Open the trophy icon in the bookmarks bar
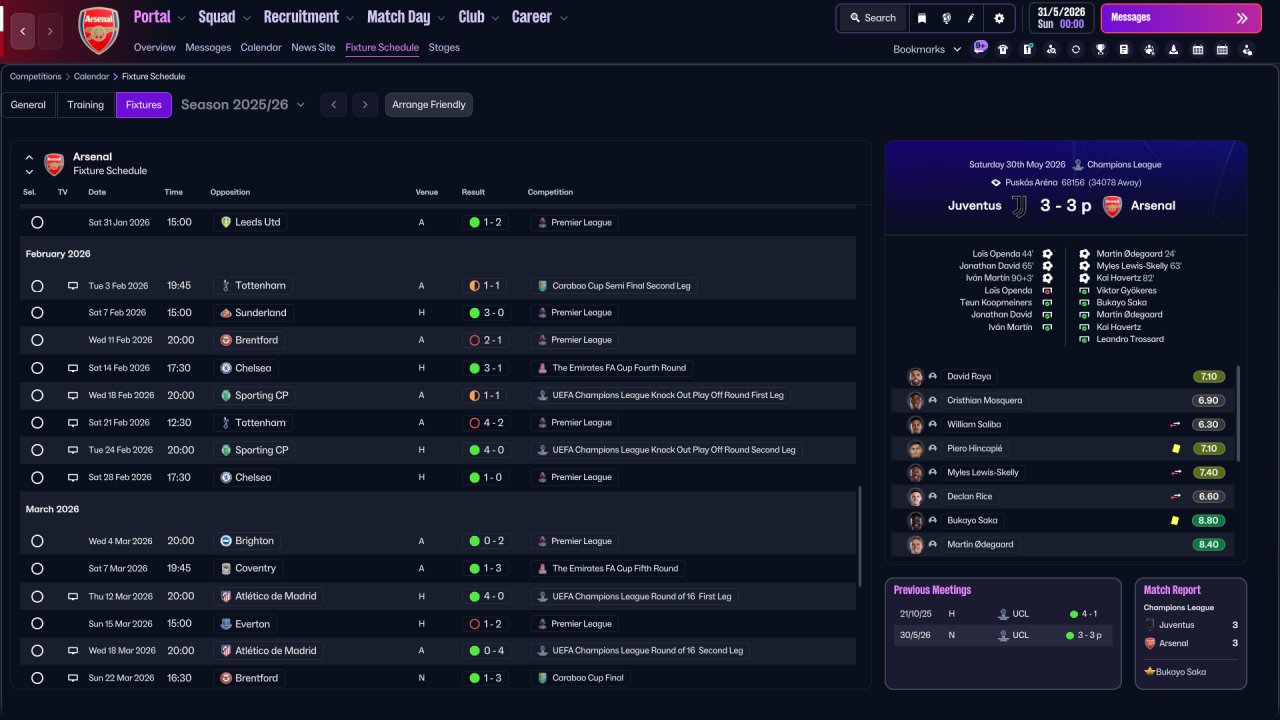1280x720 pixels. pyautogui.click(x=1100, y=49)
